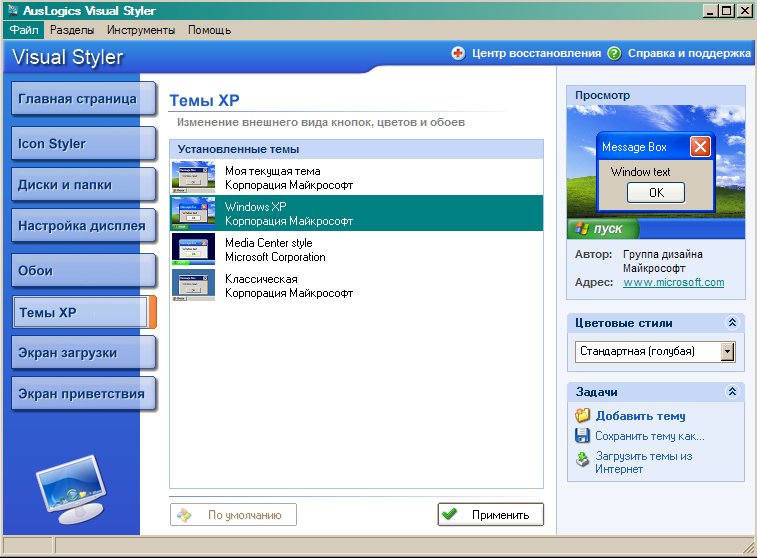Select the Темы XP sidebar section
This screenshot has width=757, height=558.
coord(84,312)
